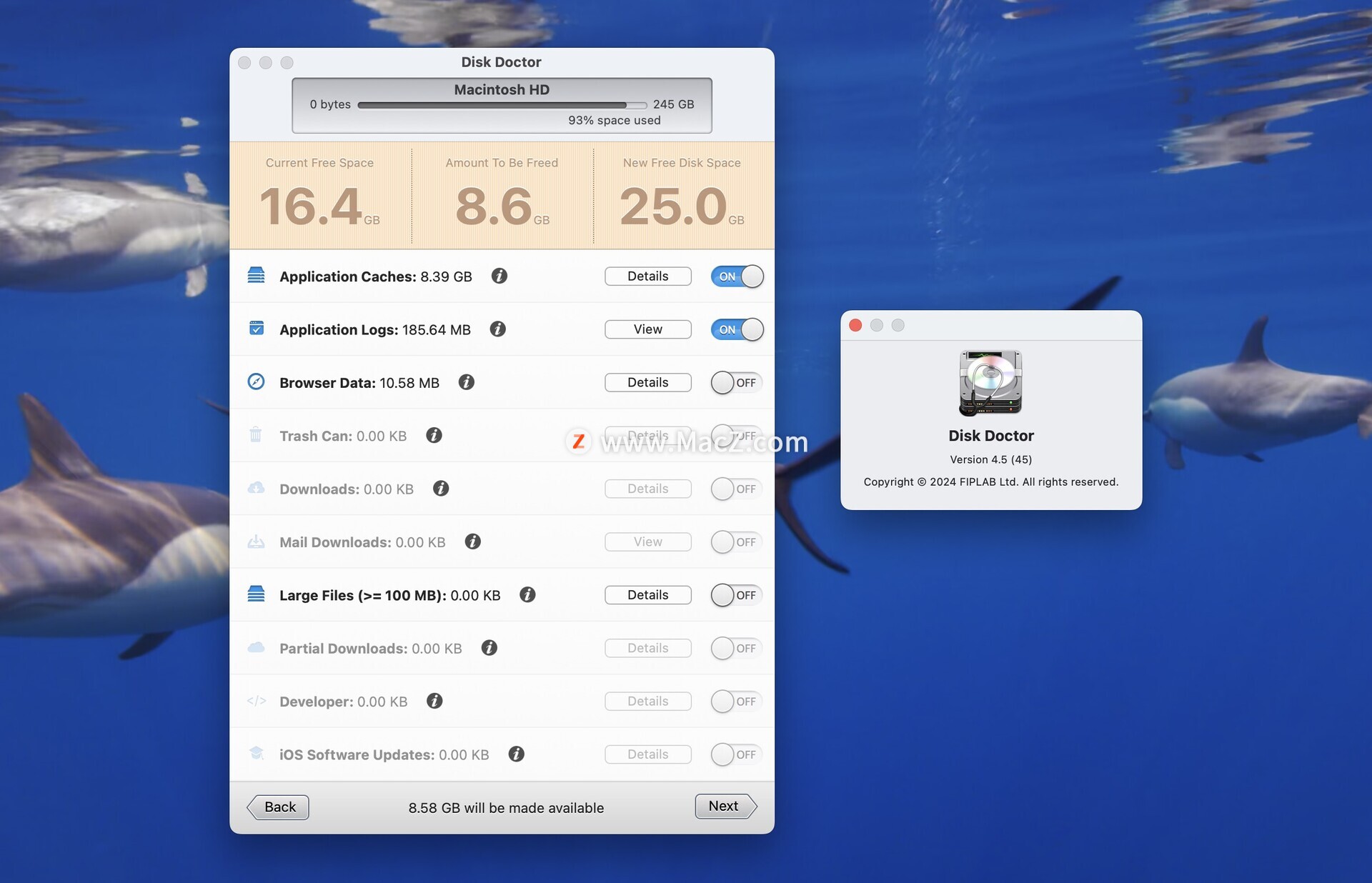Enable the Developer toggle

[737, 702]
